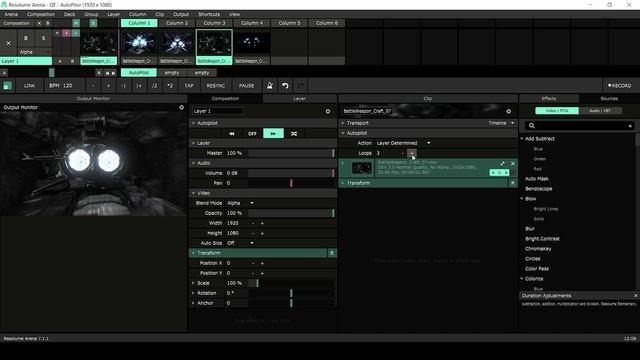Click the X button next to Composition
This screenshot has width=640, height=360.
point(39,23)
